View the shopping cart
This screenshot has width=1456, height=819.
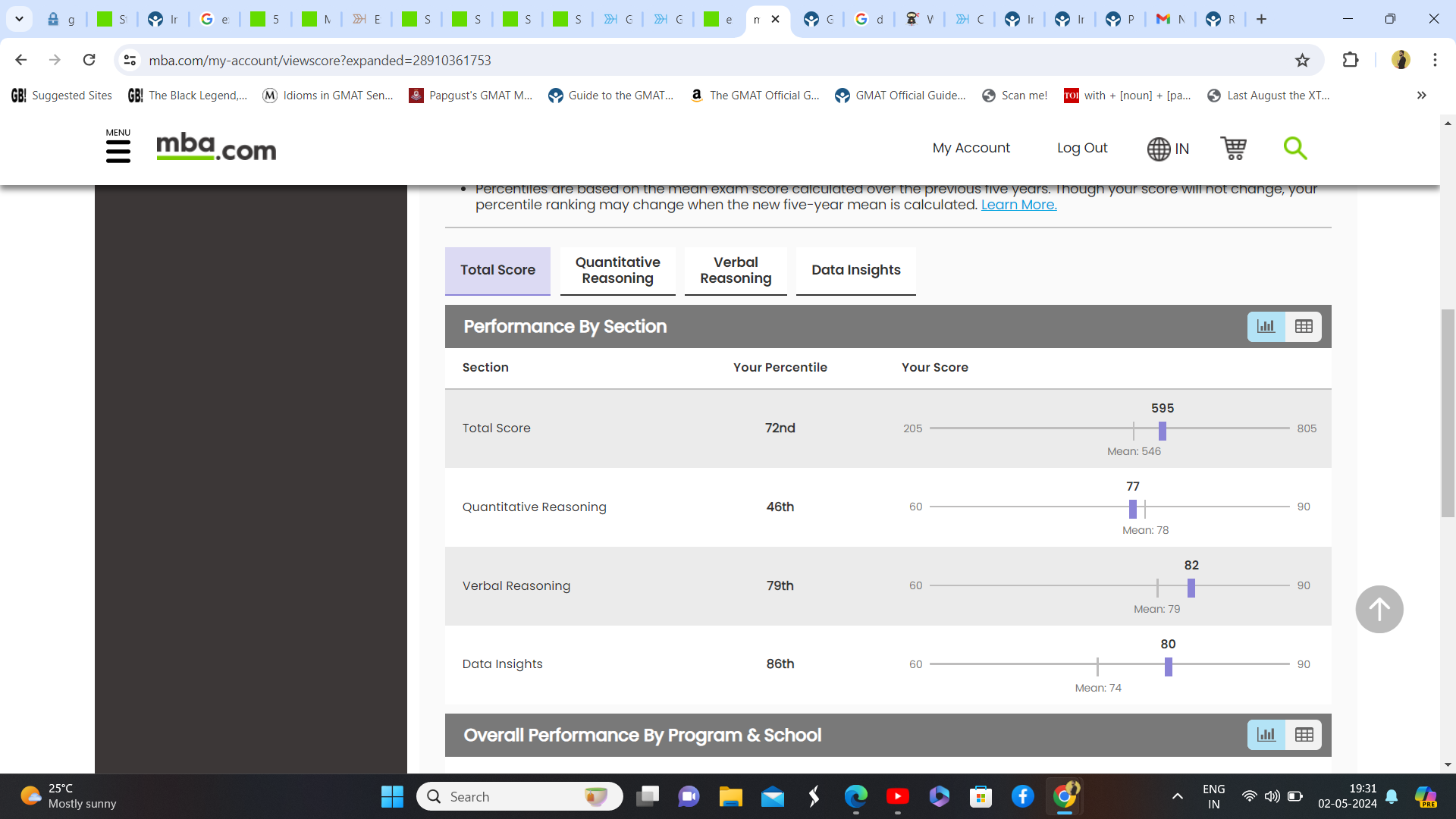pos(1234,149)
